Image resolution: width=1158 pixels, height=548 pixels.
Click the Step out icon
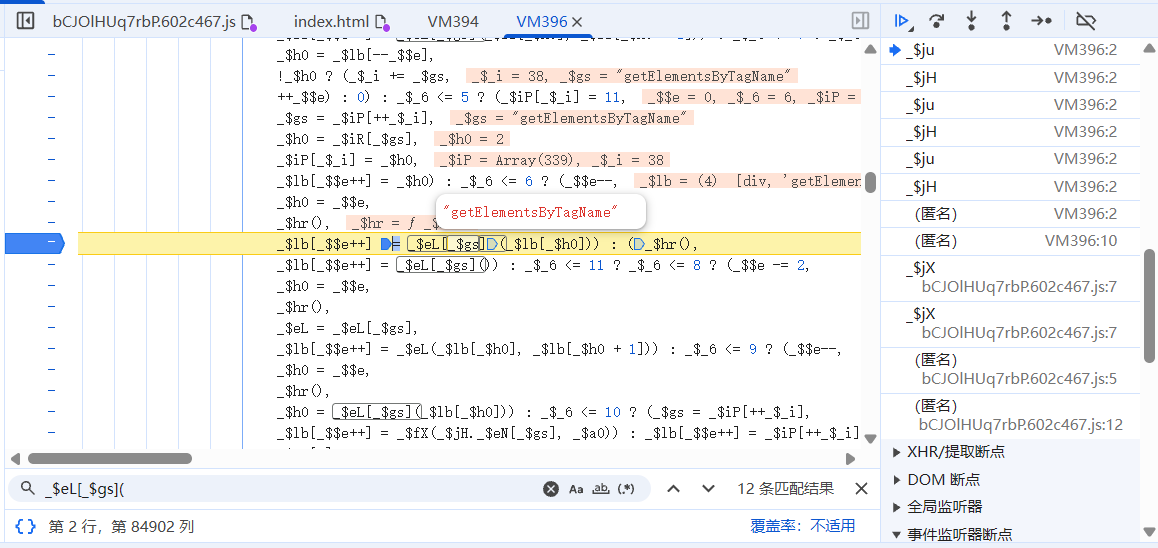tap(1006, 20)
